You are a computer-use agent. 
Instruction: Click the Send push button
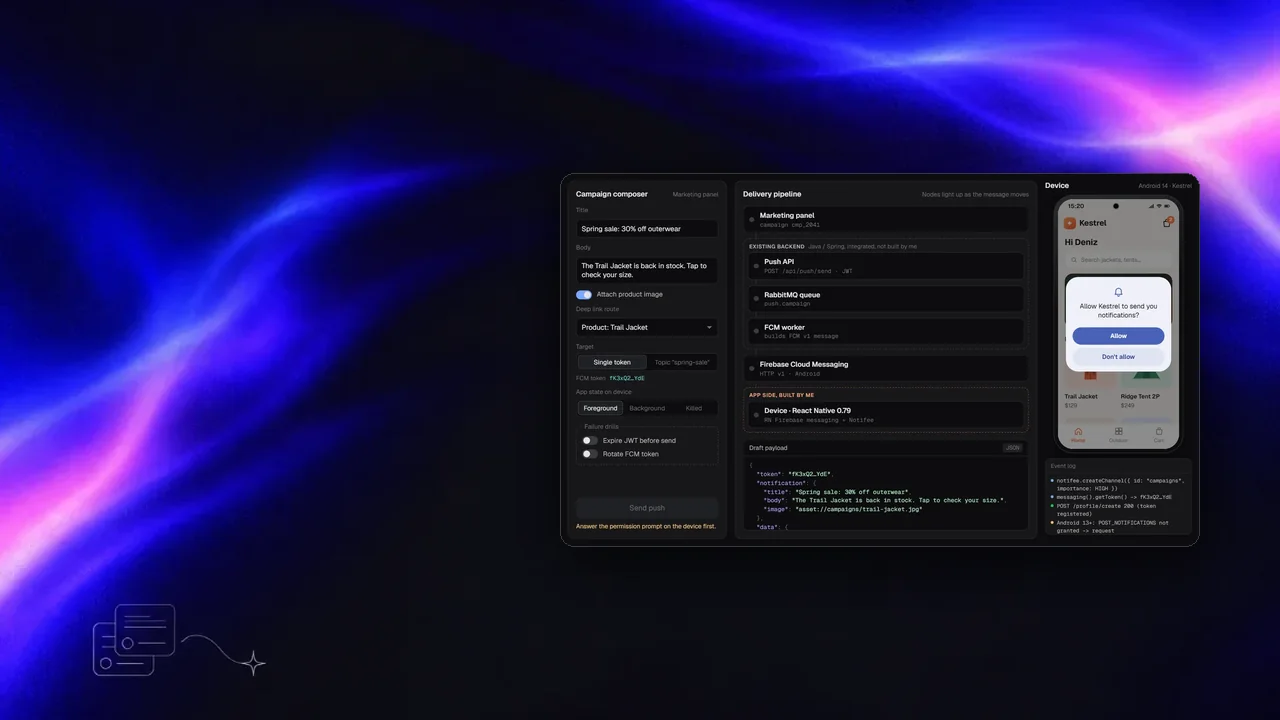[647, 508]
